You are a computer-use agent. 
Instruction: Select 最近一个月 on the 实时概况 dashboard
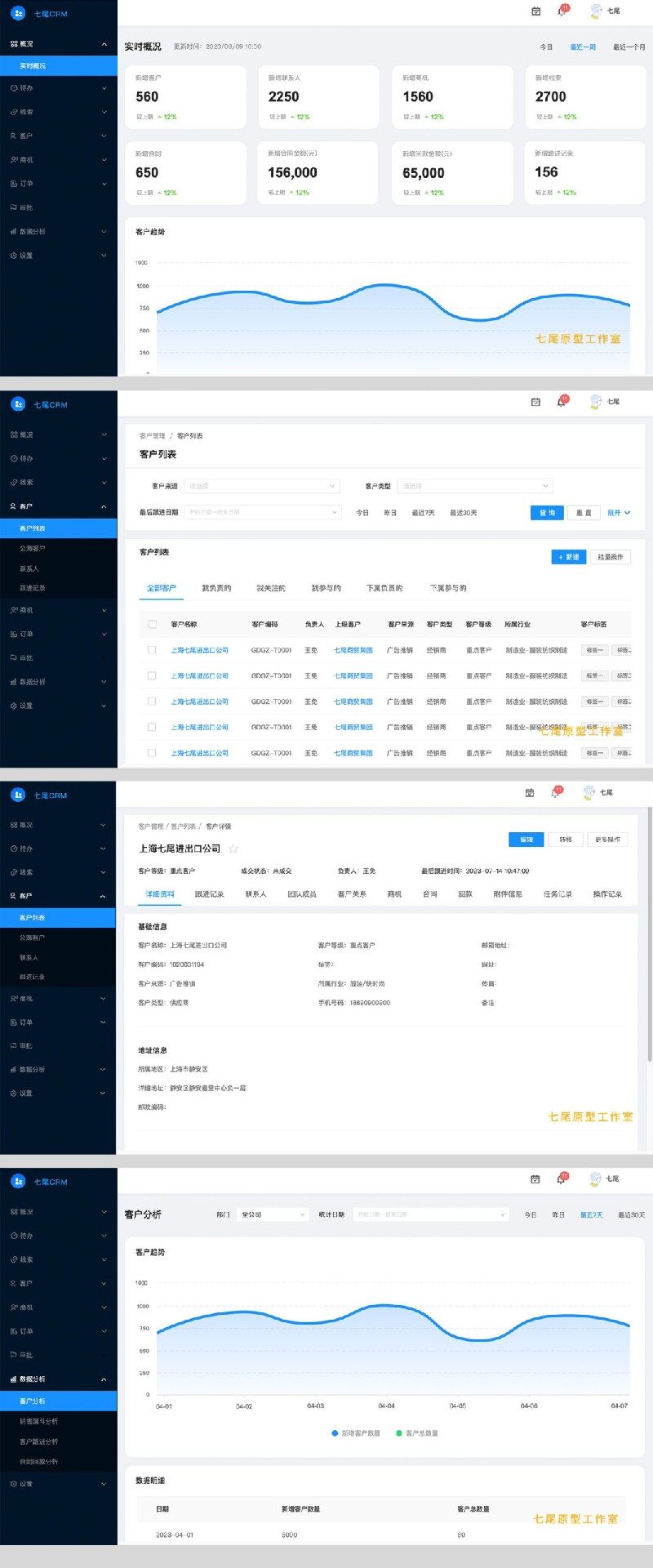point(629,47)
